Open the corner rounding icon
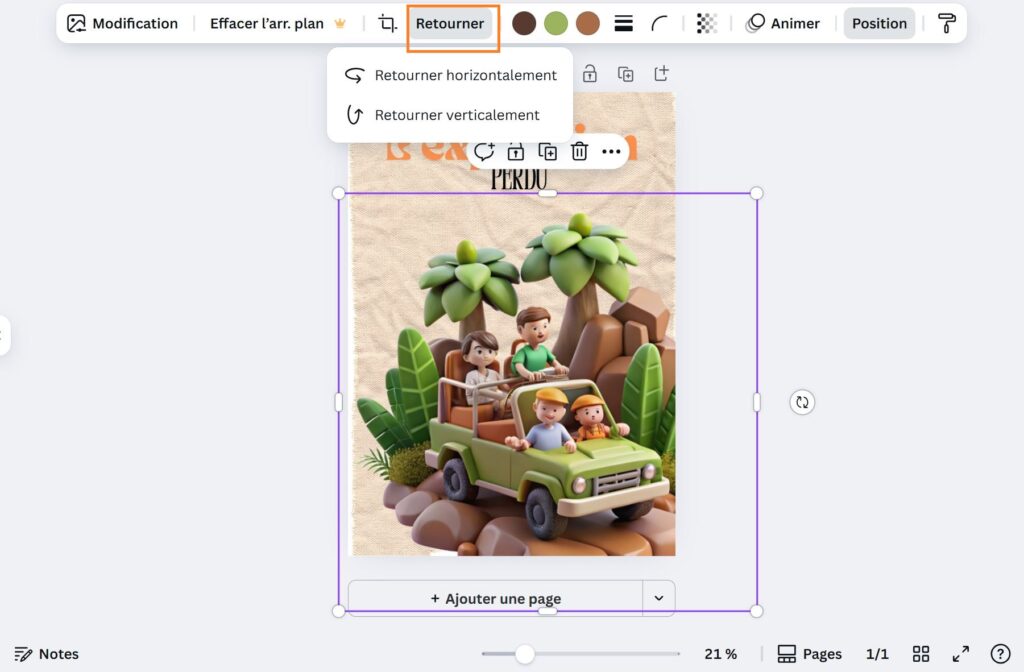The image size is (1024, 672). pos(660,24)
